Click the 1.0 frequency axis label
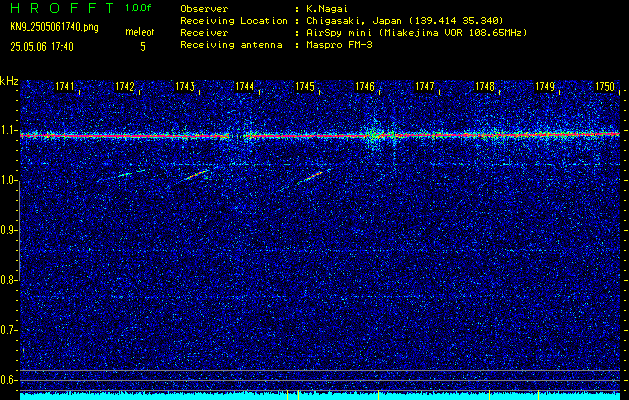 click(8, 181)
